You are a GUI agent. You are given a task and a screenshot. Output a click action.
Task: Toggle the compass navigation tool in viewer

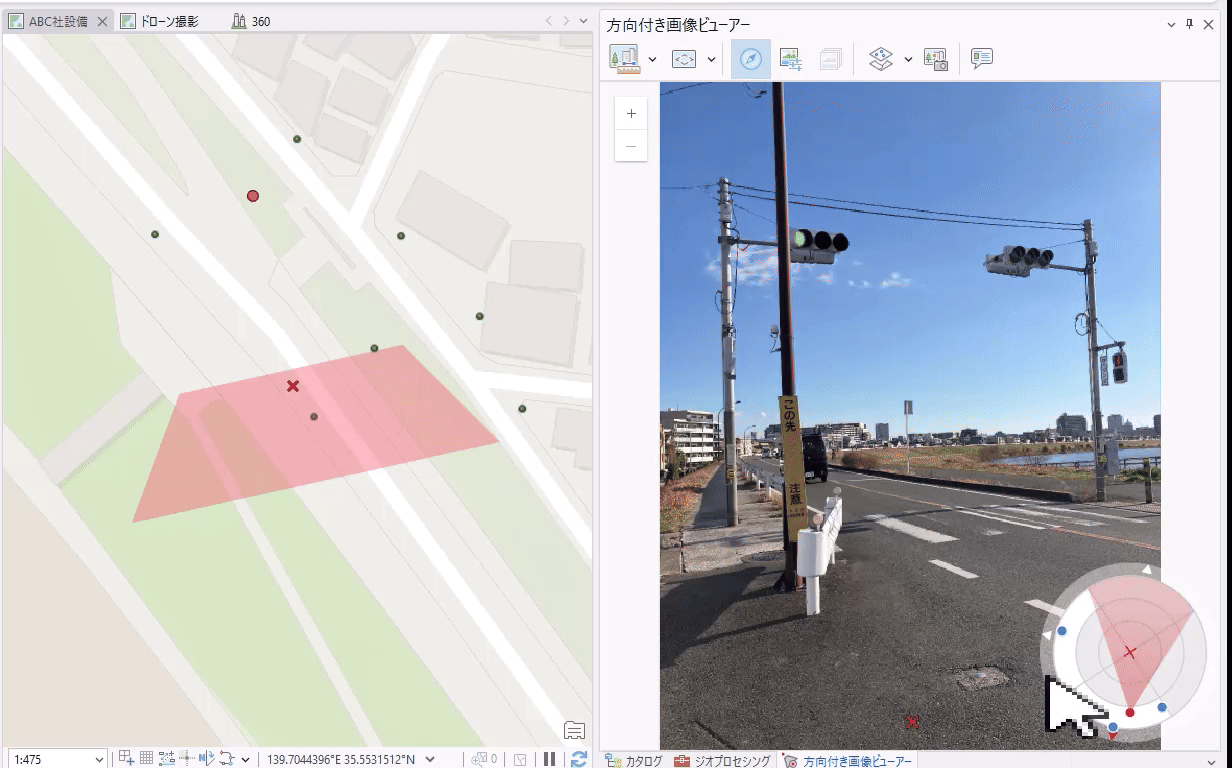pos(751,60)
